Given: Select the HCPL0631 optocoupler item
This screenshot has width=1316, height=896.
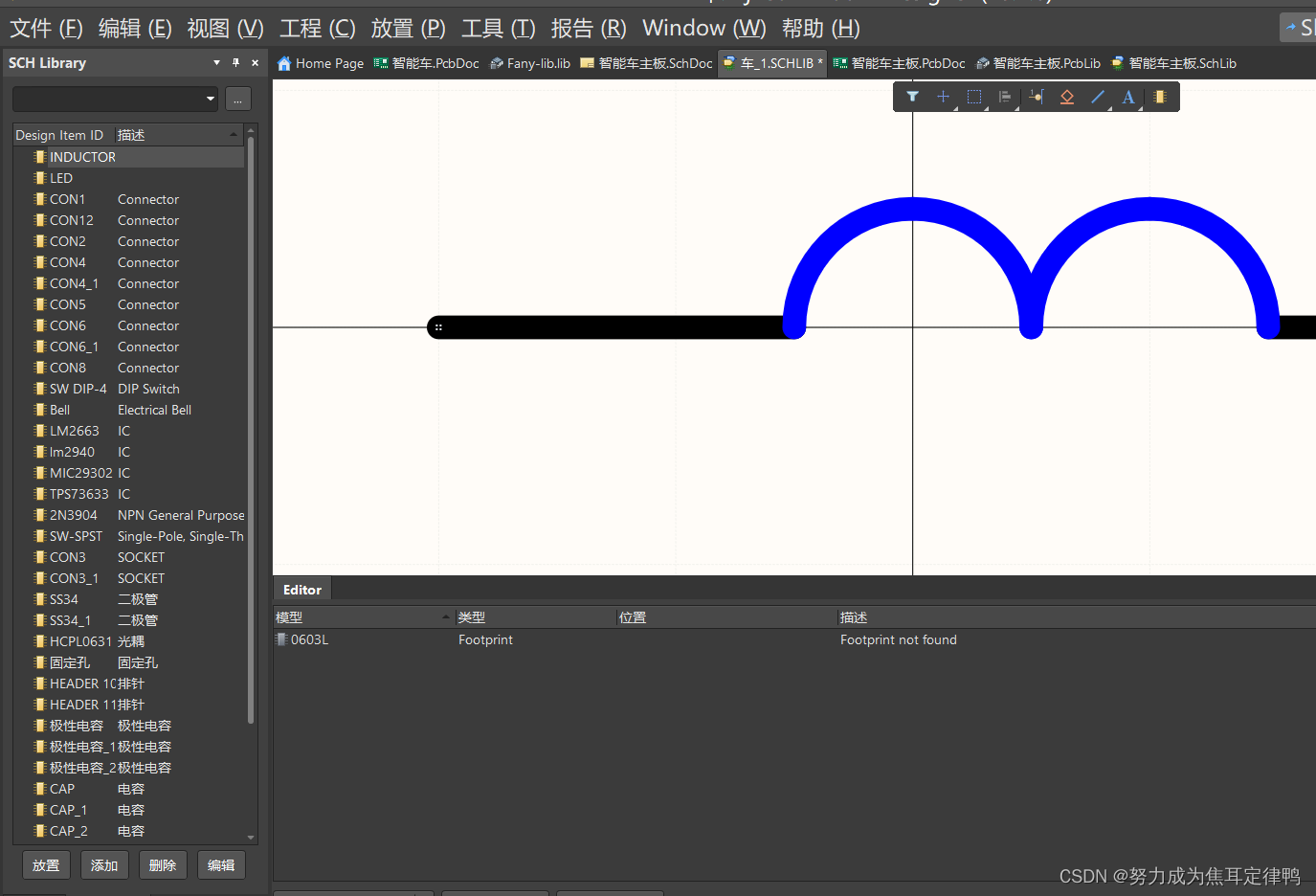Looking at the screenshot, I should [129, 641].
